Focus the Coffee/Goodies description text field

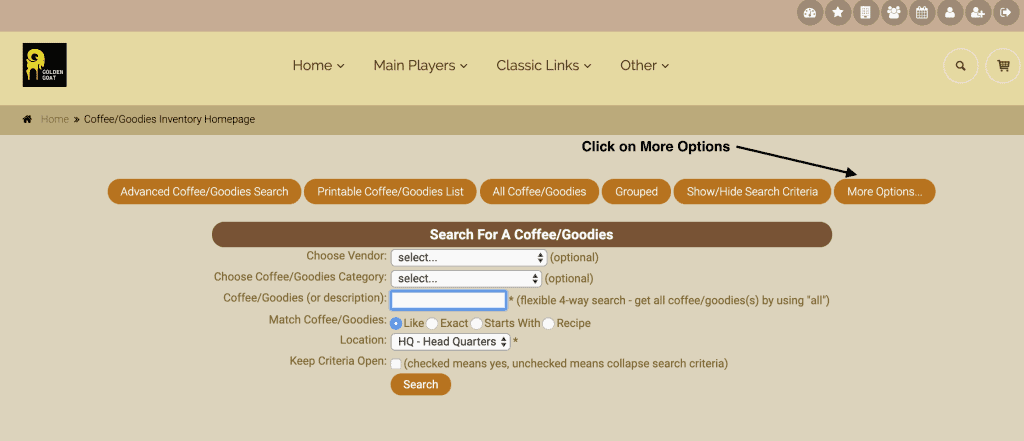pos(448,301)
